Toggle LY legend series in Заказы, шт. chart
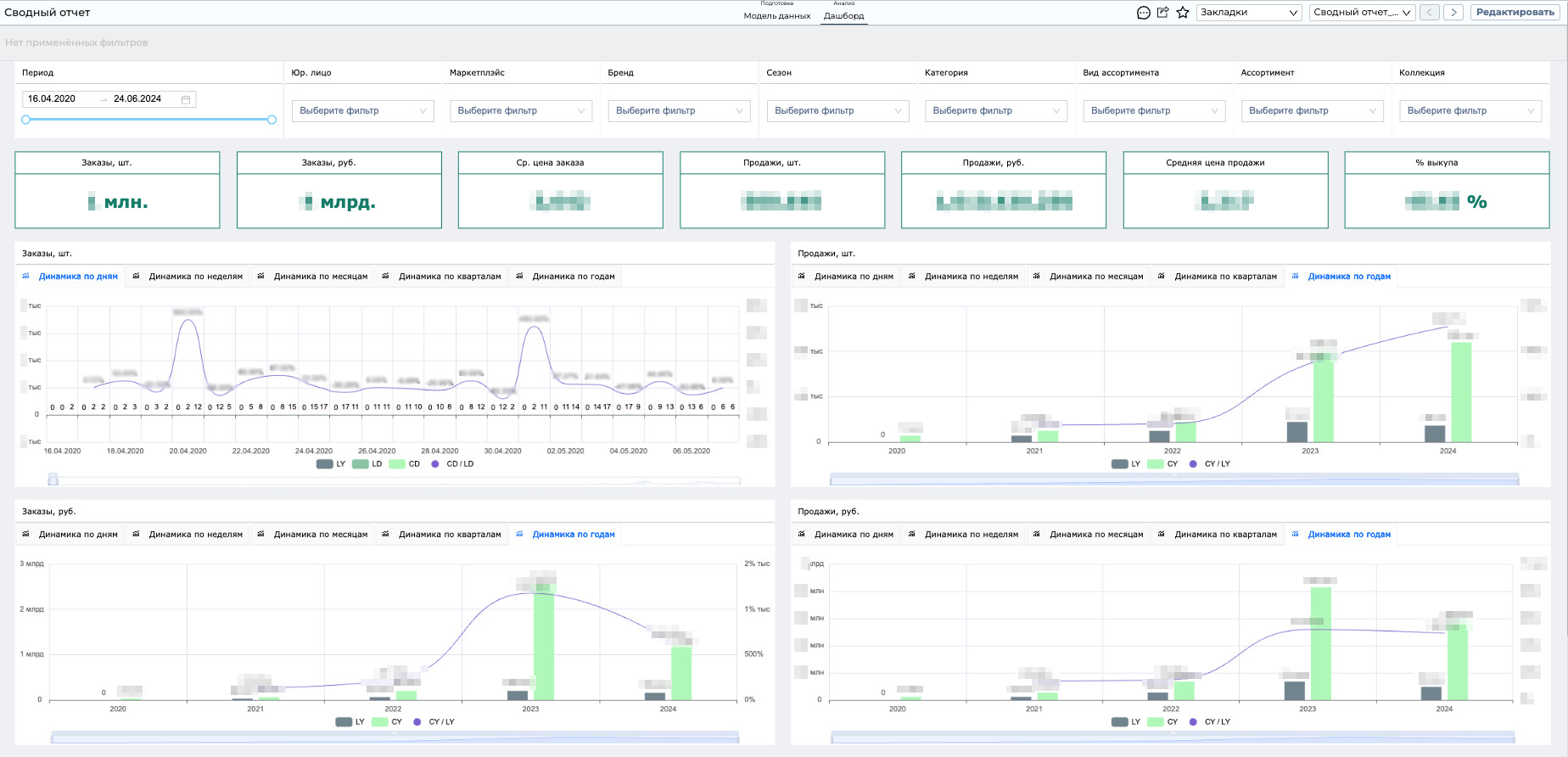This screenshot has height=757, width=1568. [331, 464]
